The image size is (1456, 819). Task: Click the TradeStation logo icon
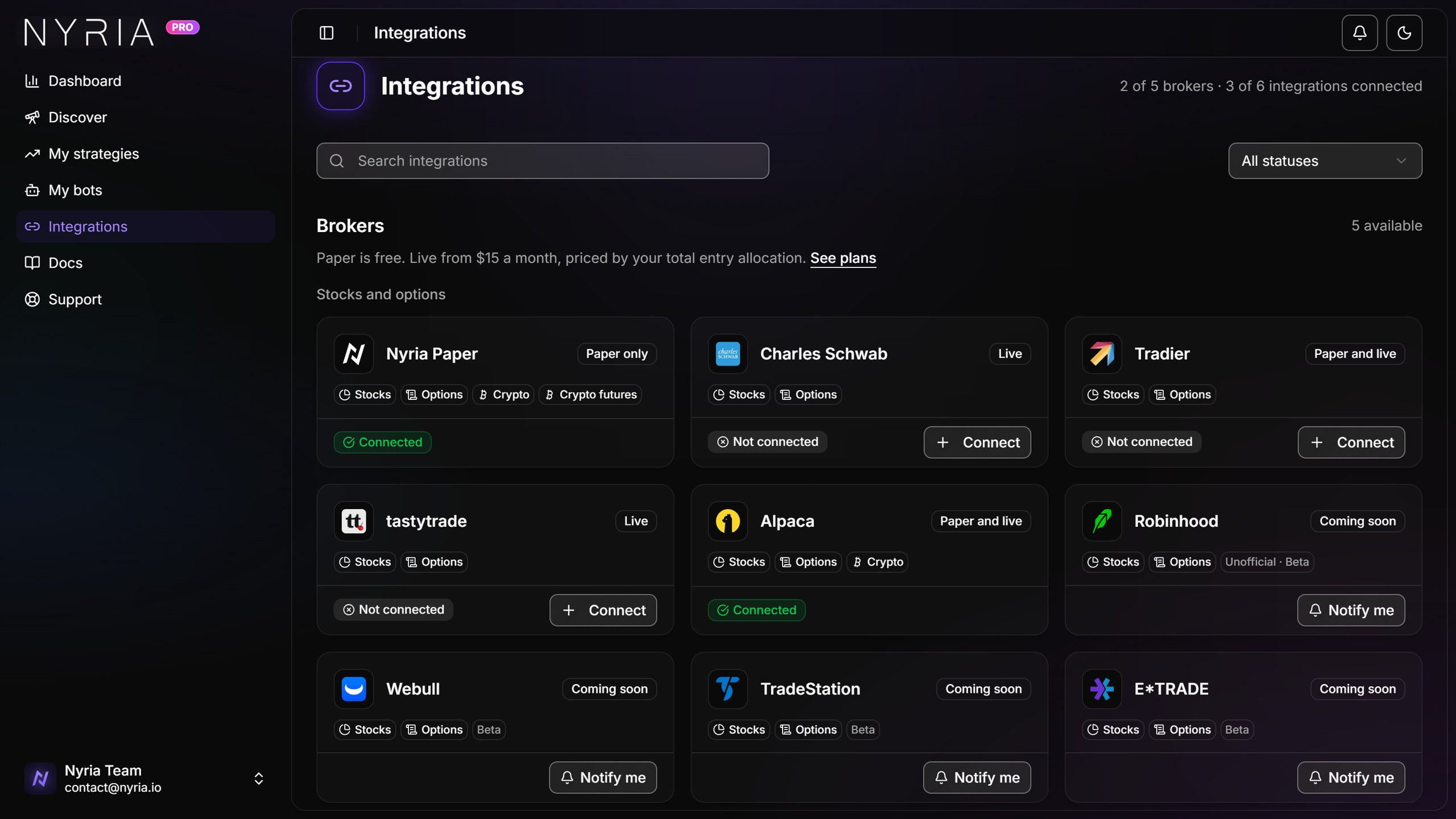point(728,689)
